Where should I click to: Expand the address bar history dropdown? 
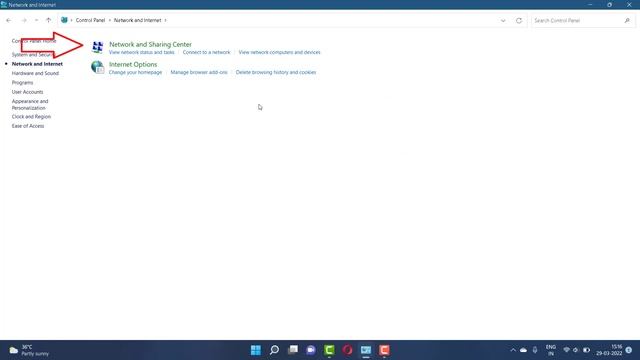click(x=503, y=20)
